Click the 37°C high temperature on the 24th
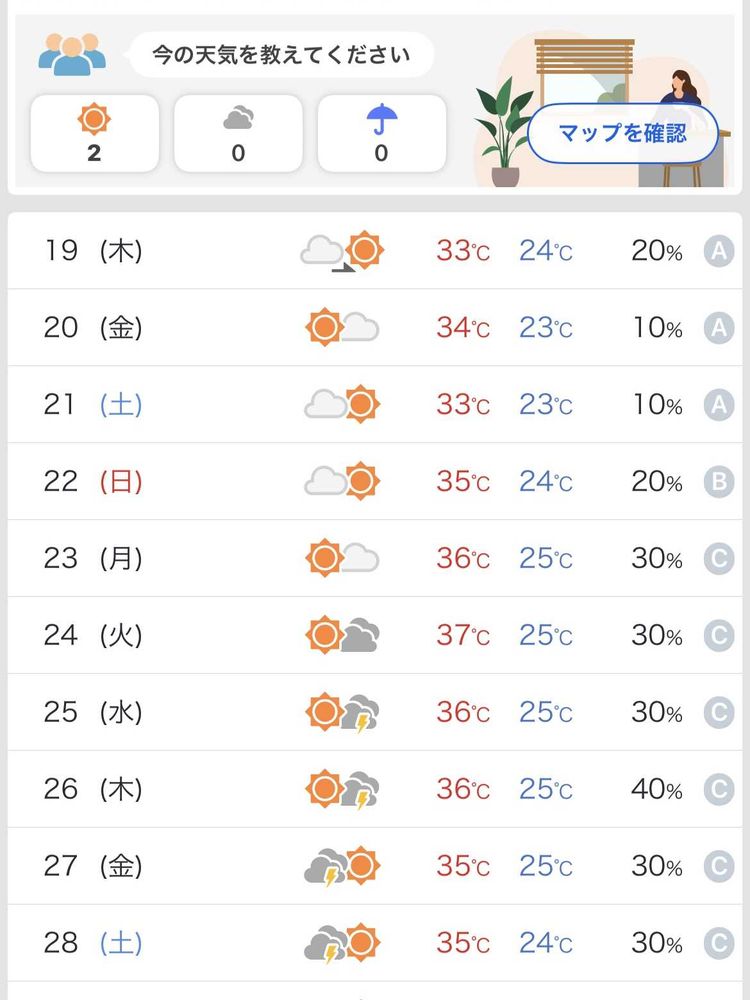This screenshot has width=750, height=1000. coord(462,635)
